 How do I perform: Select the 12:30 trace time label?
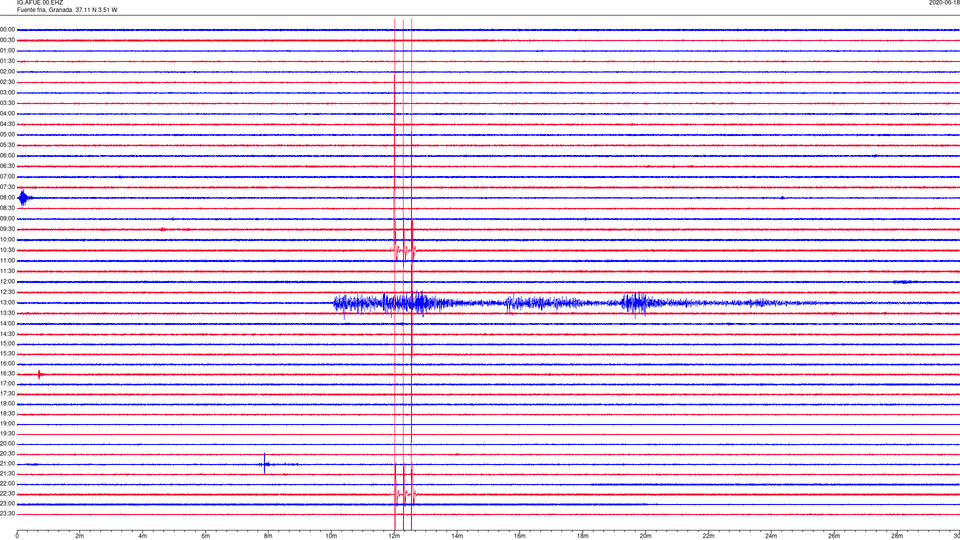pos(7,292)
